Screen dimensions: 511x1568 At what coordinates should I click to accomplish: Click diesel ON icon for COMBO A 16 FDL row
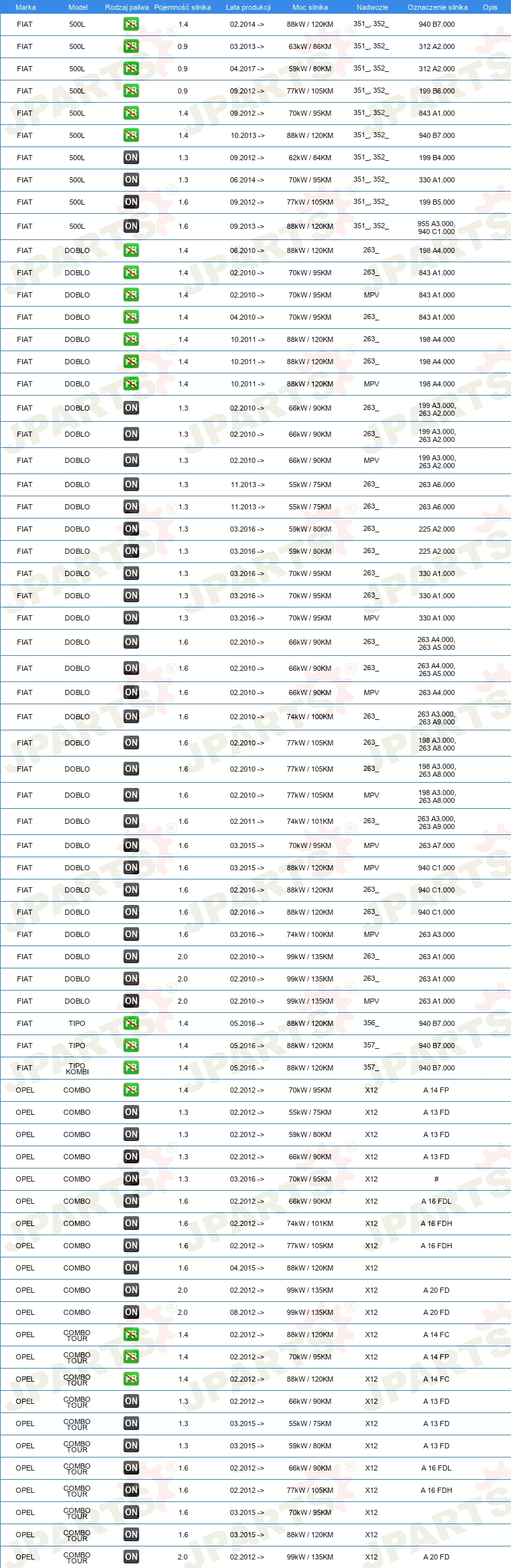(x=131, y=1201)
